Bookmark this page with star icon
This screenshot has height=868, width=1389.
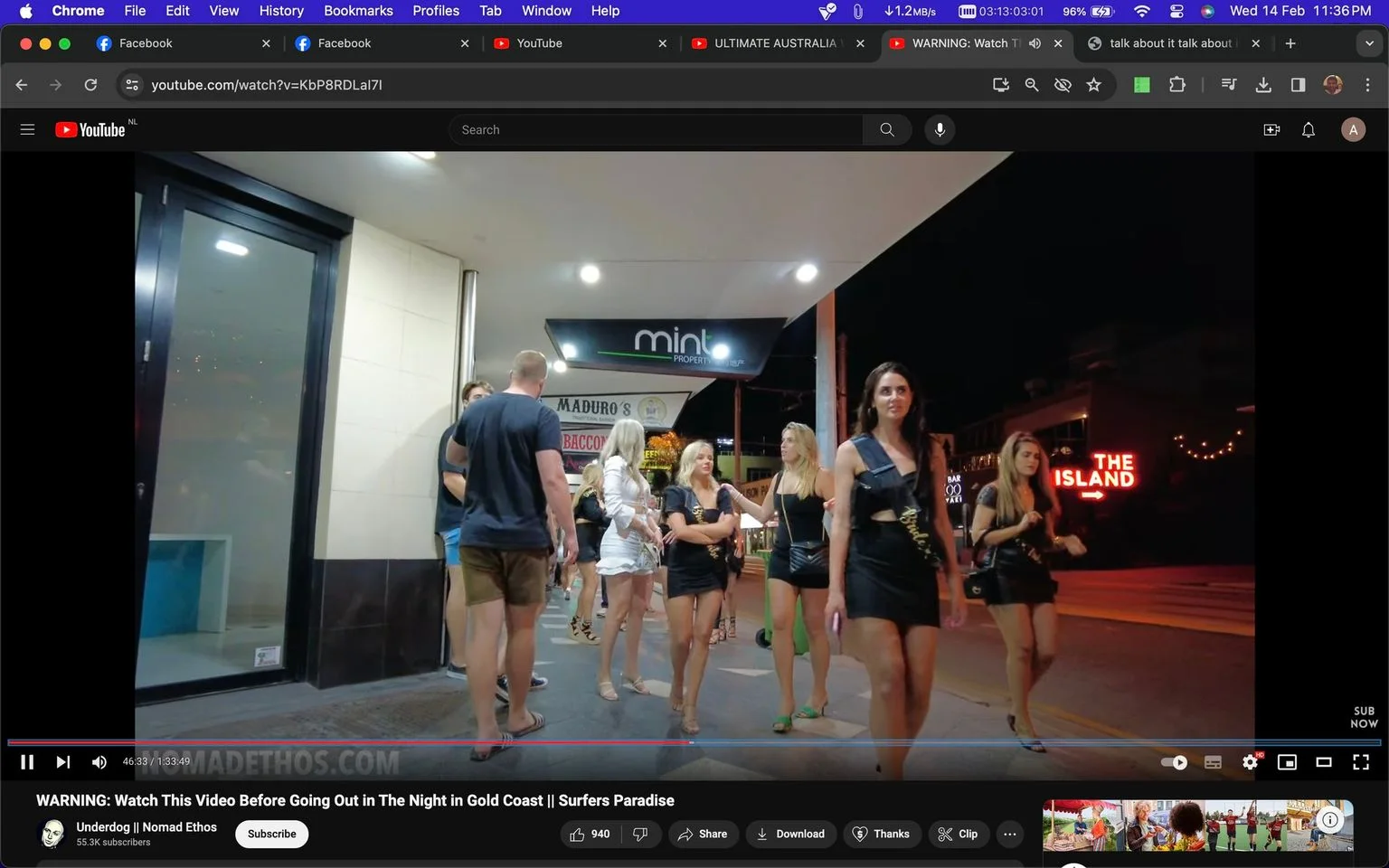tap(1093, 84)
